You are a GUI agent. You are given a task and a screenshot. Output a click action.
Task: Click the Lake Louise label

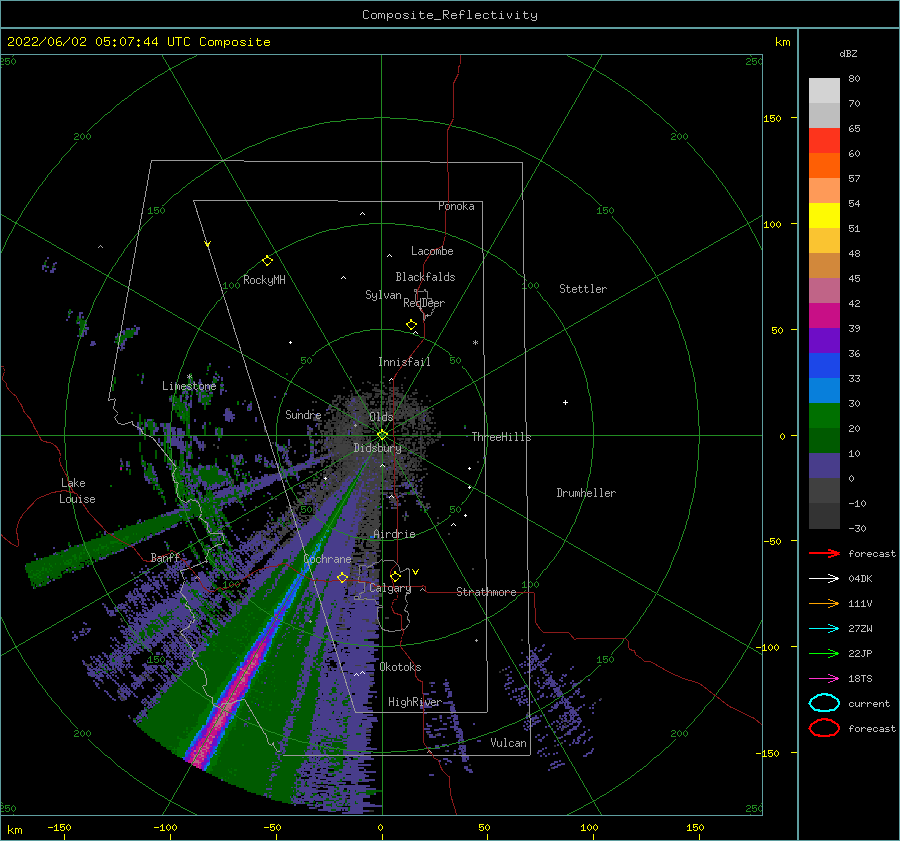pyautogui.click(x=77, y=491)
